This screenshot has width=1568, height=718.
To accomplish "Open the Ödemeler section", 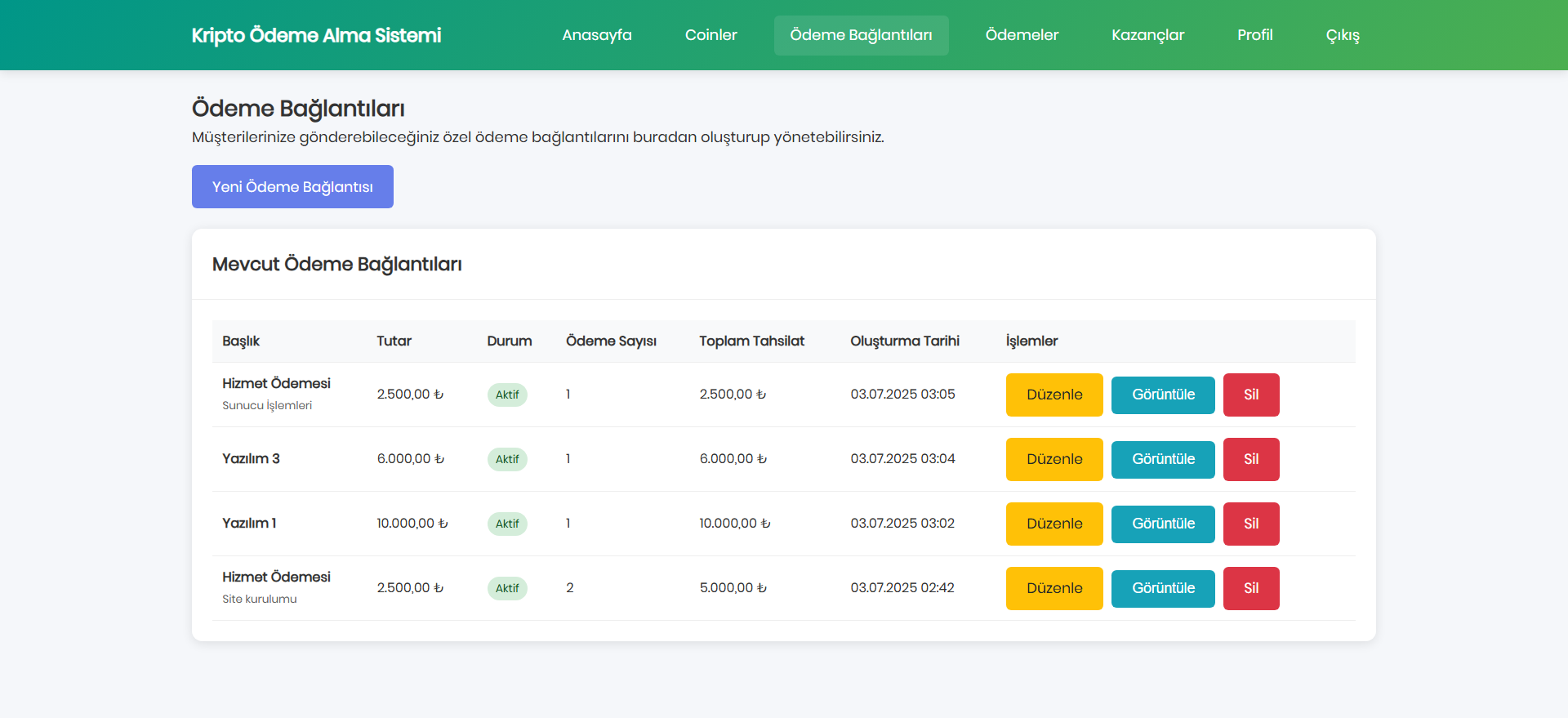I will coord(1022,35).
